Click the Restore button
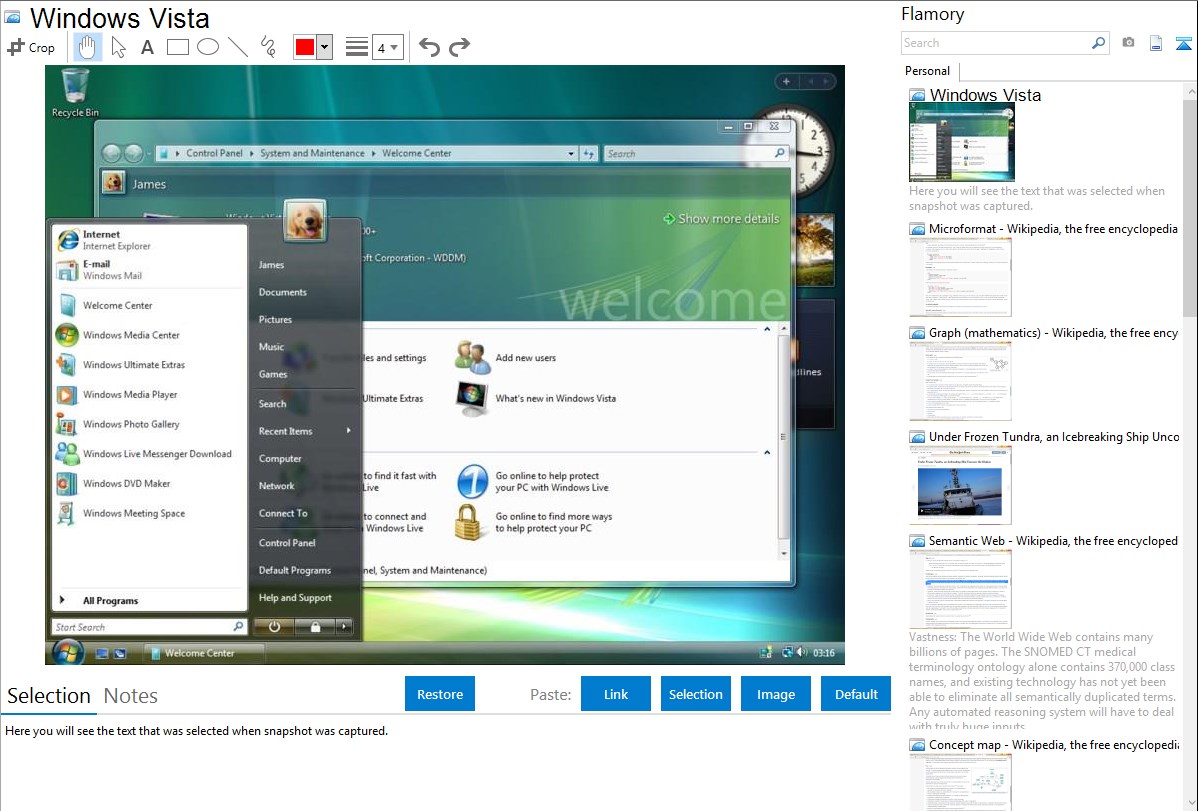This screenshot has width=1198, height=811. click(440, 694)
